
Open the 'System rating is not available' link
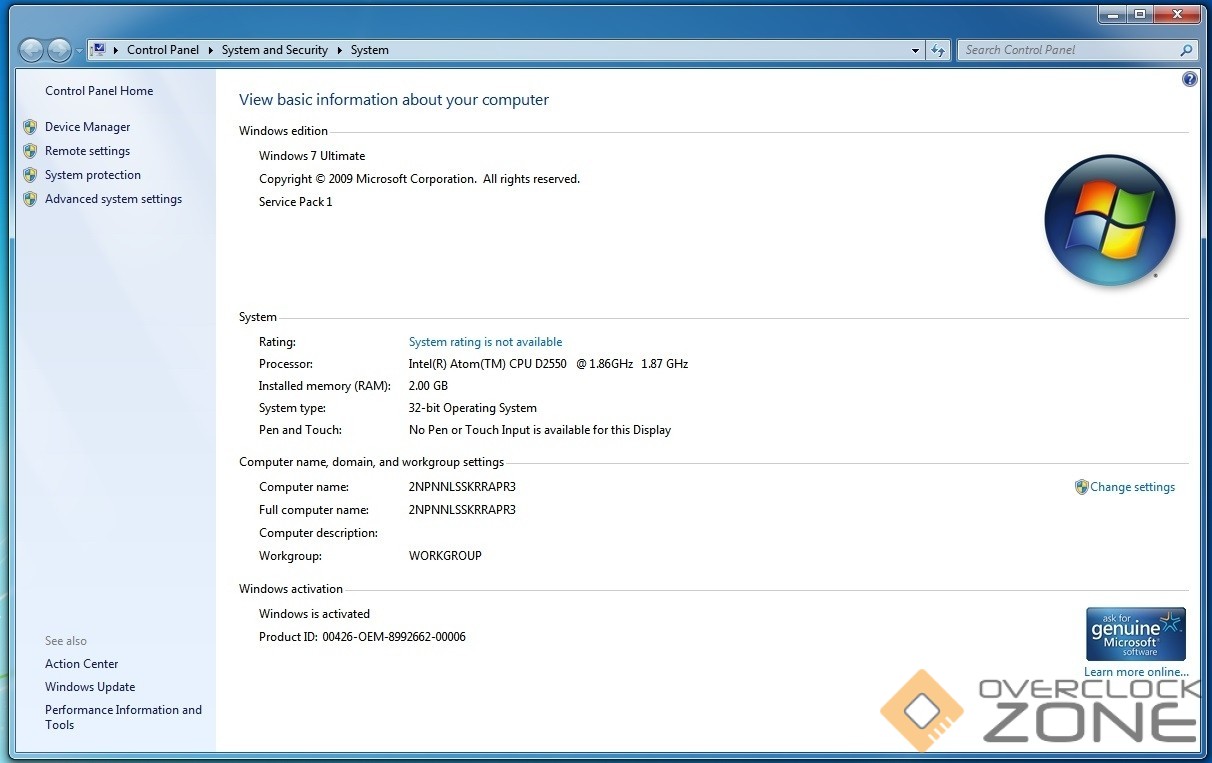[485, 342]
